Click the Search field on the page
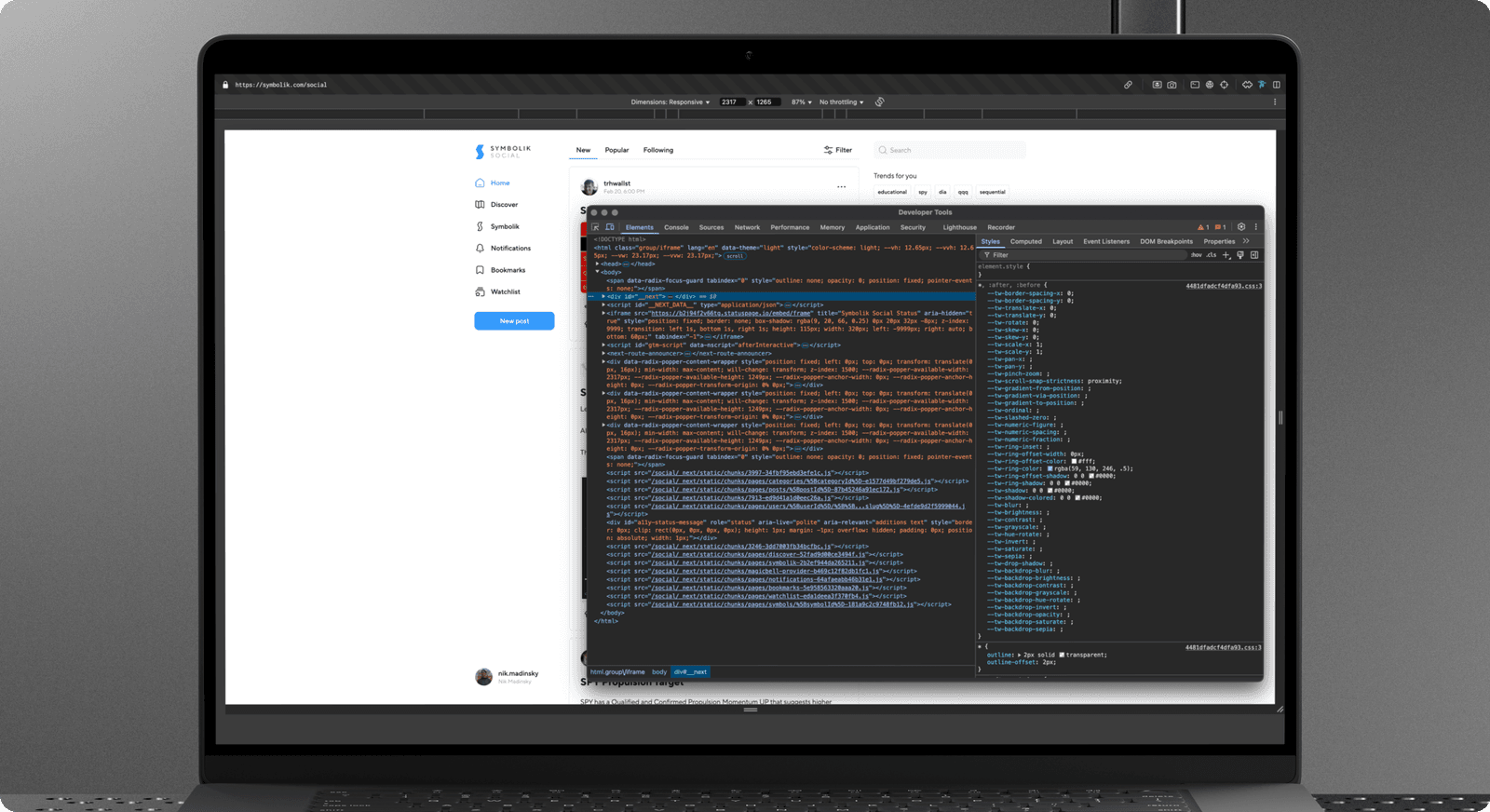The height and width of the screenshot is (812, 1490). coord(950,150)
